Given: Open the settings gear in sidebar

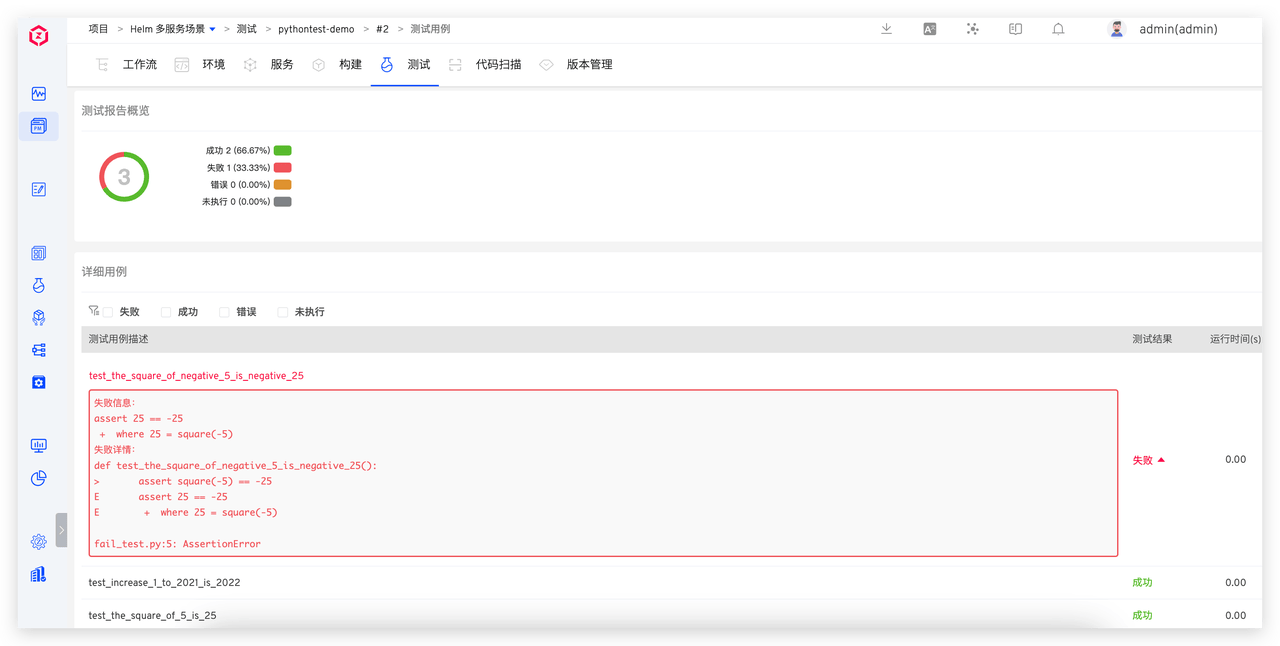Looking at the screenshot, I should pyautogui.click(x=39, y=541).
